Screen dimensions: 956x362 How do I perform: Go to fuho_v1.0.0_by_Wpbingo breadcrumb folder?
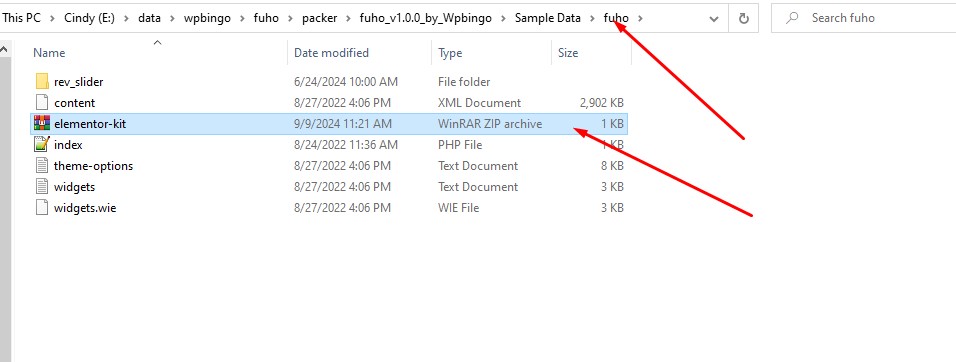pos(426,18)
